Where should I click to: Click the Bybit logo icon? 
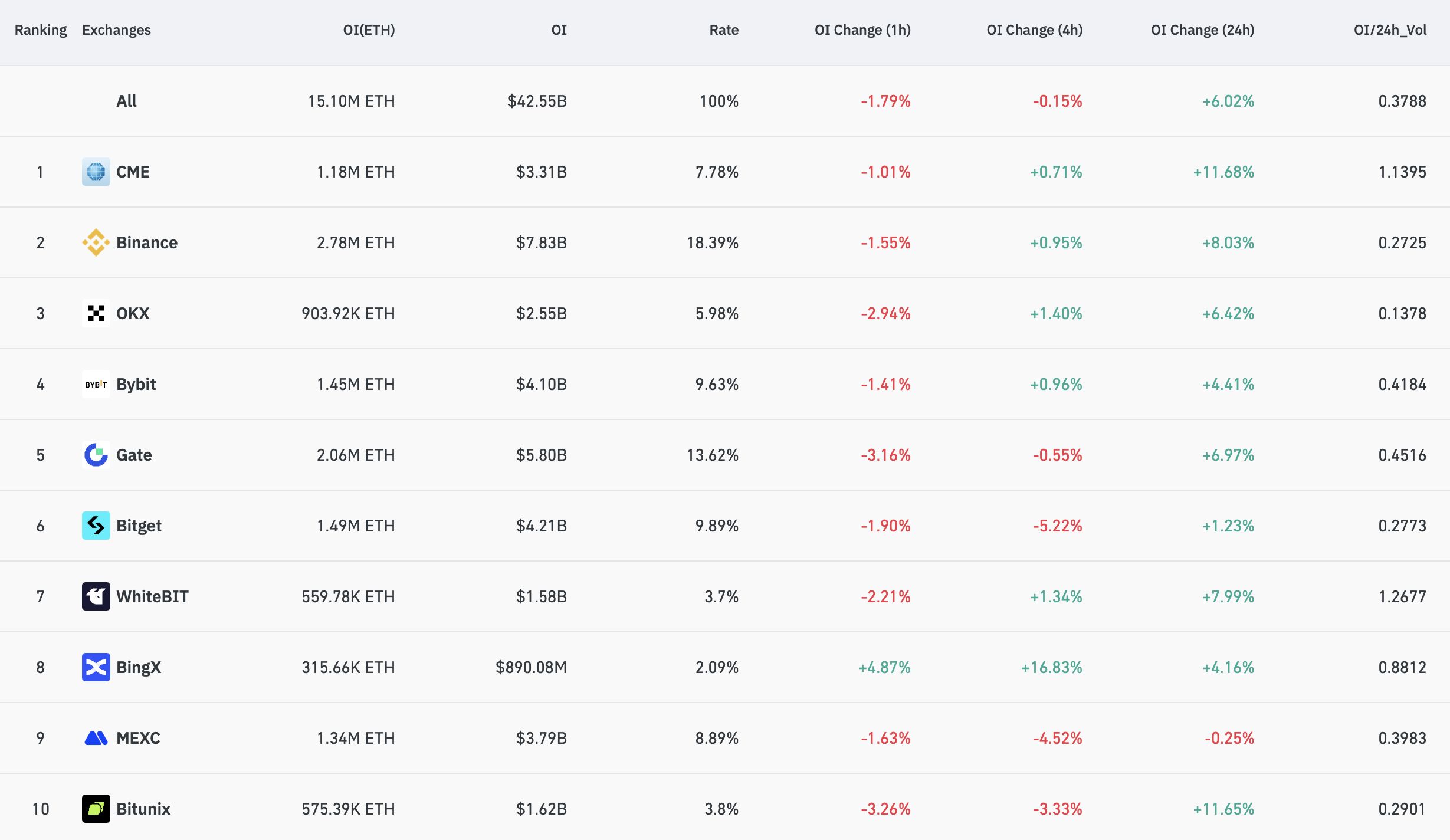[96, 384]
